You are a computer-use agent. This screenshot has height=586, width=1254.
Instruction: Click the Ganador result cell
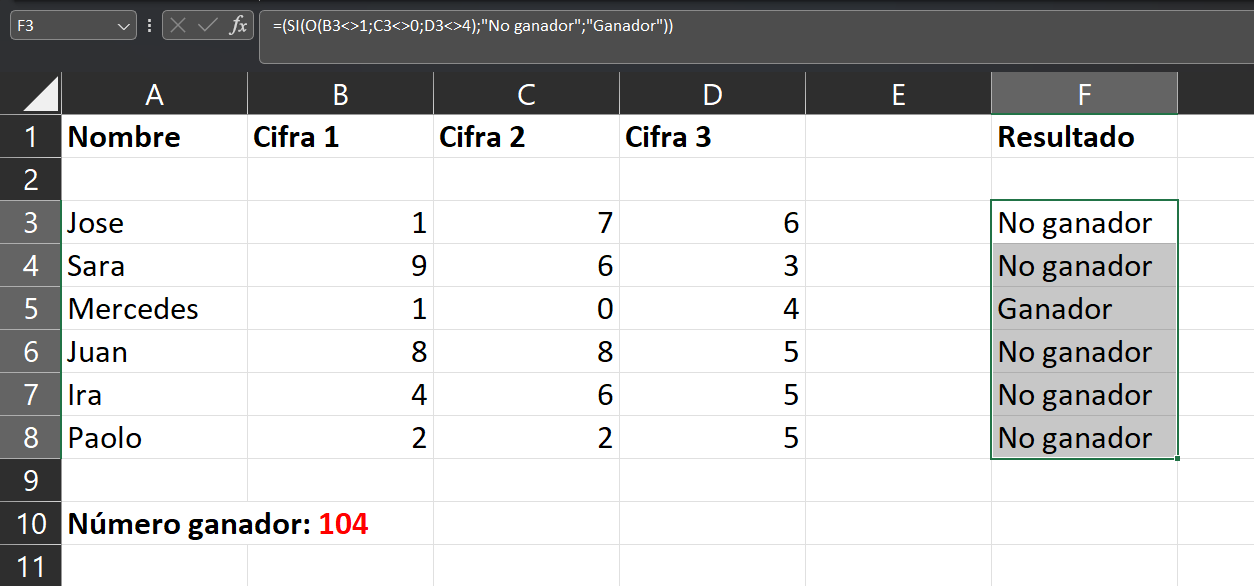point(1084,309)
